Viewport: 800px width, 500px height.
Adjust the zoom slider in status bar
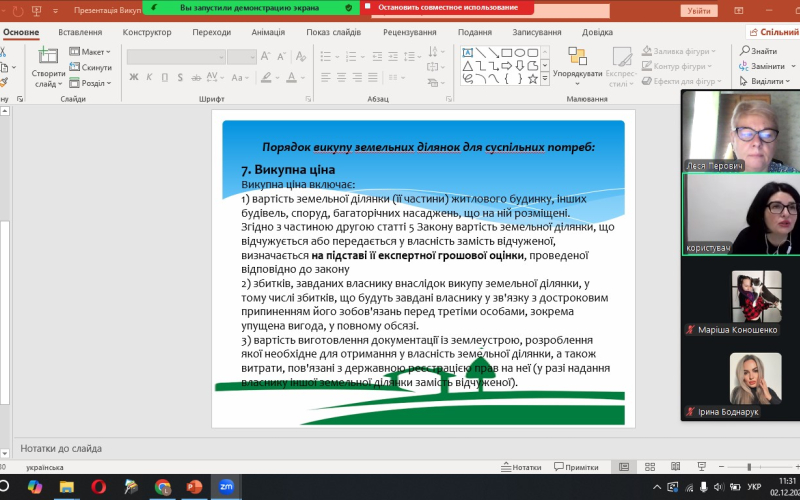pos(750,467)
